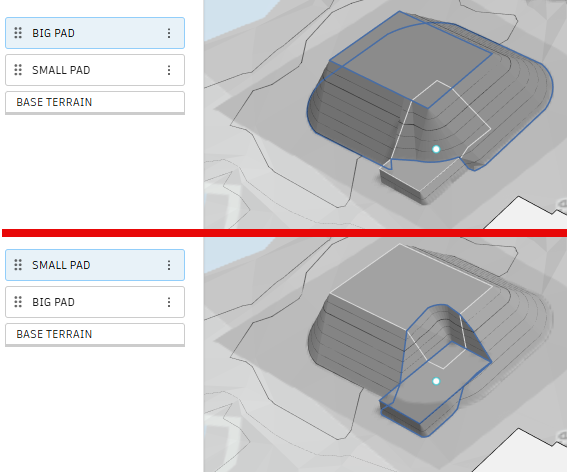The width and height of the screenshot is (567, 472).
Task: Select the unhighlighted SMALL PAD layer row
Action: coord(95,70)
